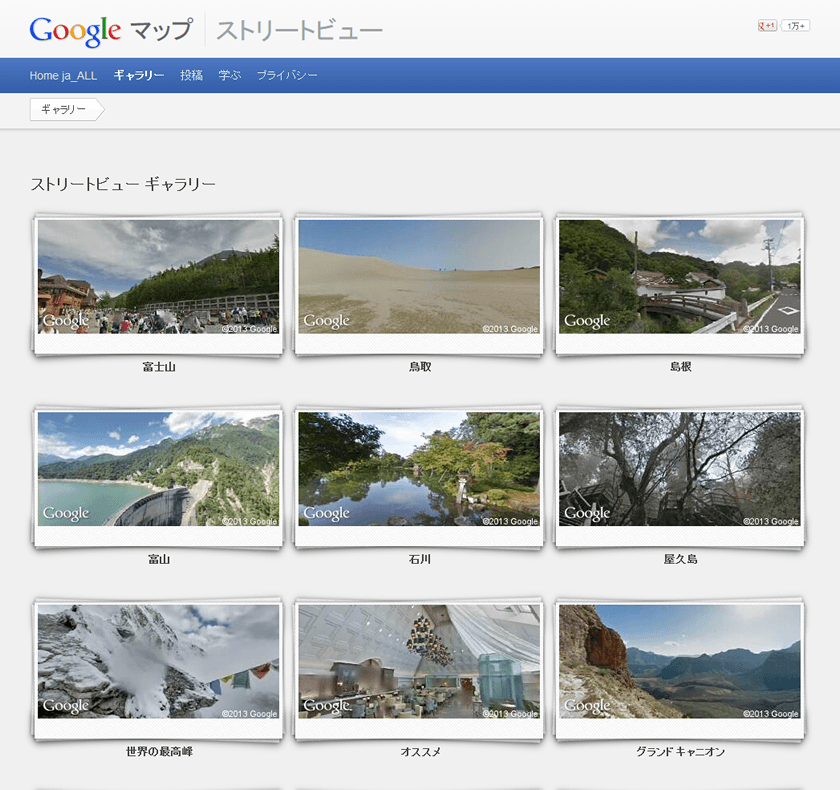Open the 鳥取 sand dunes thumbnail
Screen dimensions: 840x790
[x=419, y=277]
